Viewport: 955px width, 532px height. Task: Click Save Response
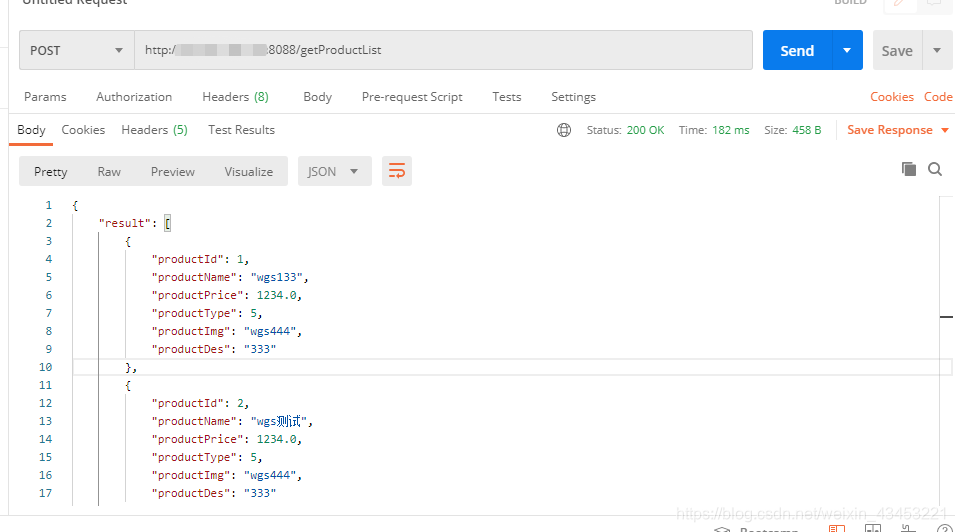tap(889, 130)
